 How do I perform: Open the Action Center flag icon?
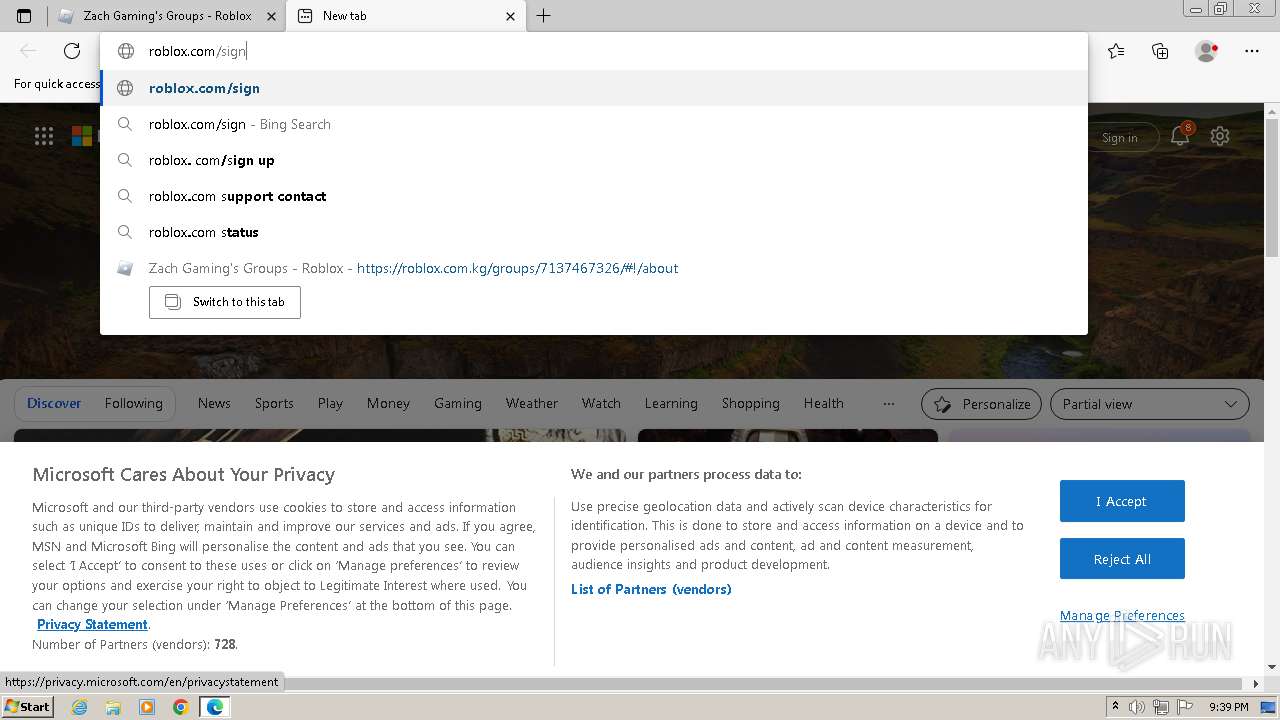coord(1183,707)
